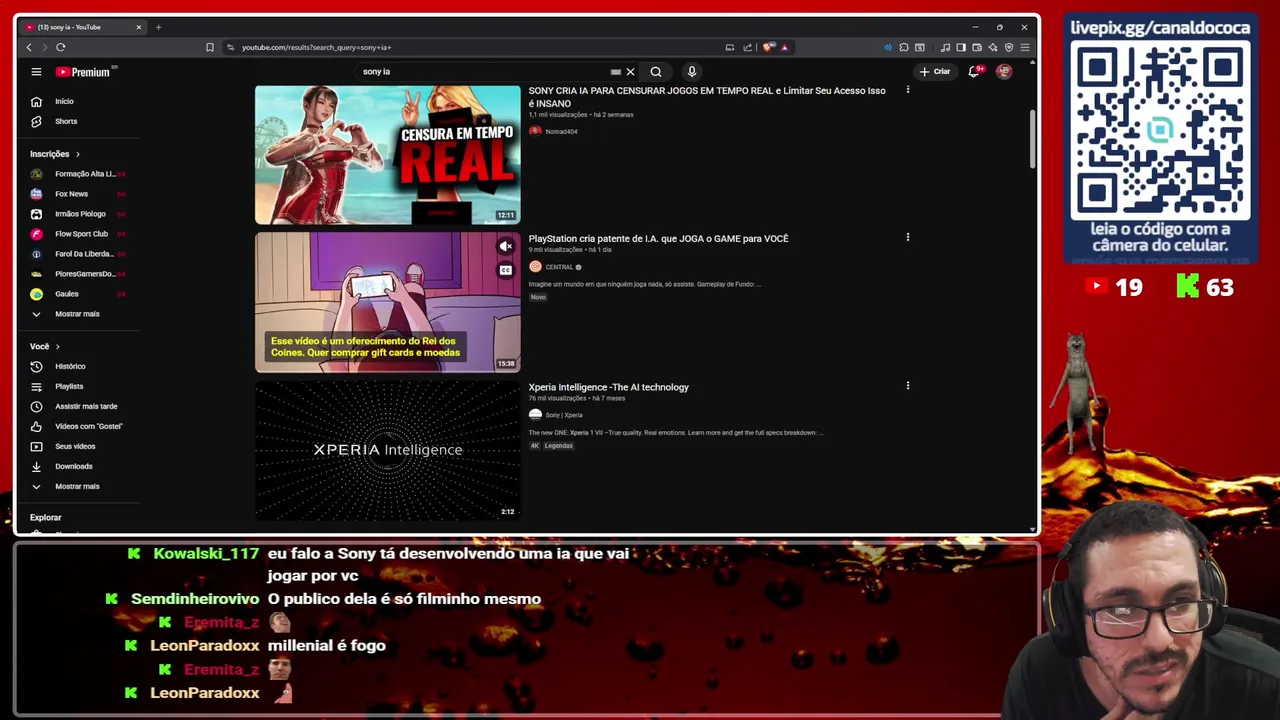Click the YouTube search input field
Viewport: 1280px width, 720px height.
(485, 72)
